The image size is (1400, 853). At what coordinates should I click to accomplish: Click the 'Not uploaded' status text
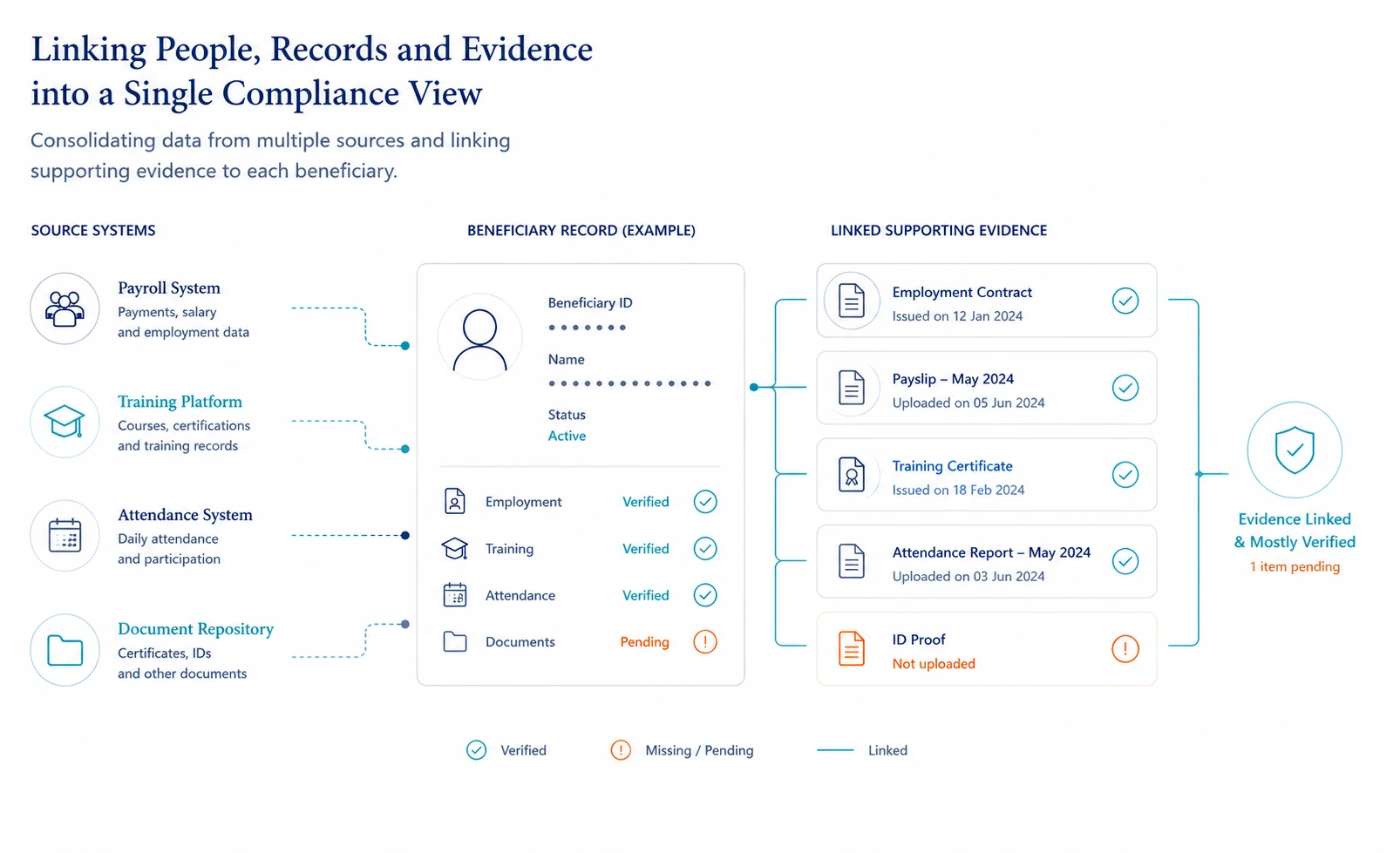pyautogui.click(x=934, y=664)
